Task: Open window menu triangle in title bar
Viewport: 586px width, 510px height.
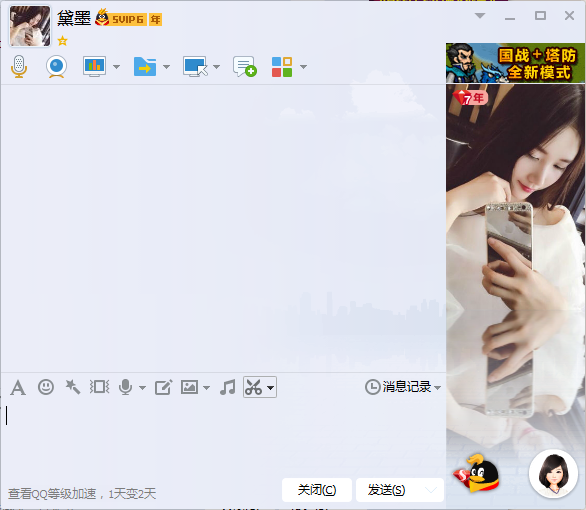Action: pyautogui.click(x=480, y=16)
